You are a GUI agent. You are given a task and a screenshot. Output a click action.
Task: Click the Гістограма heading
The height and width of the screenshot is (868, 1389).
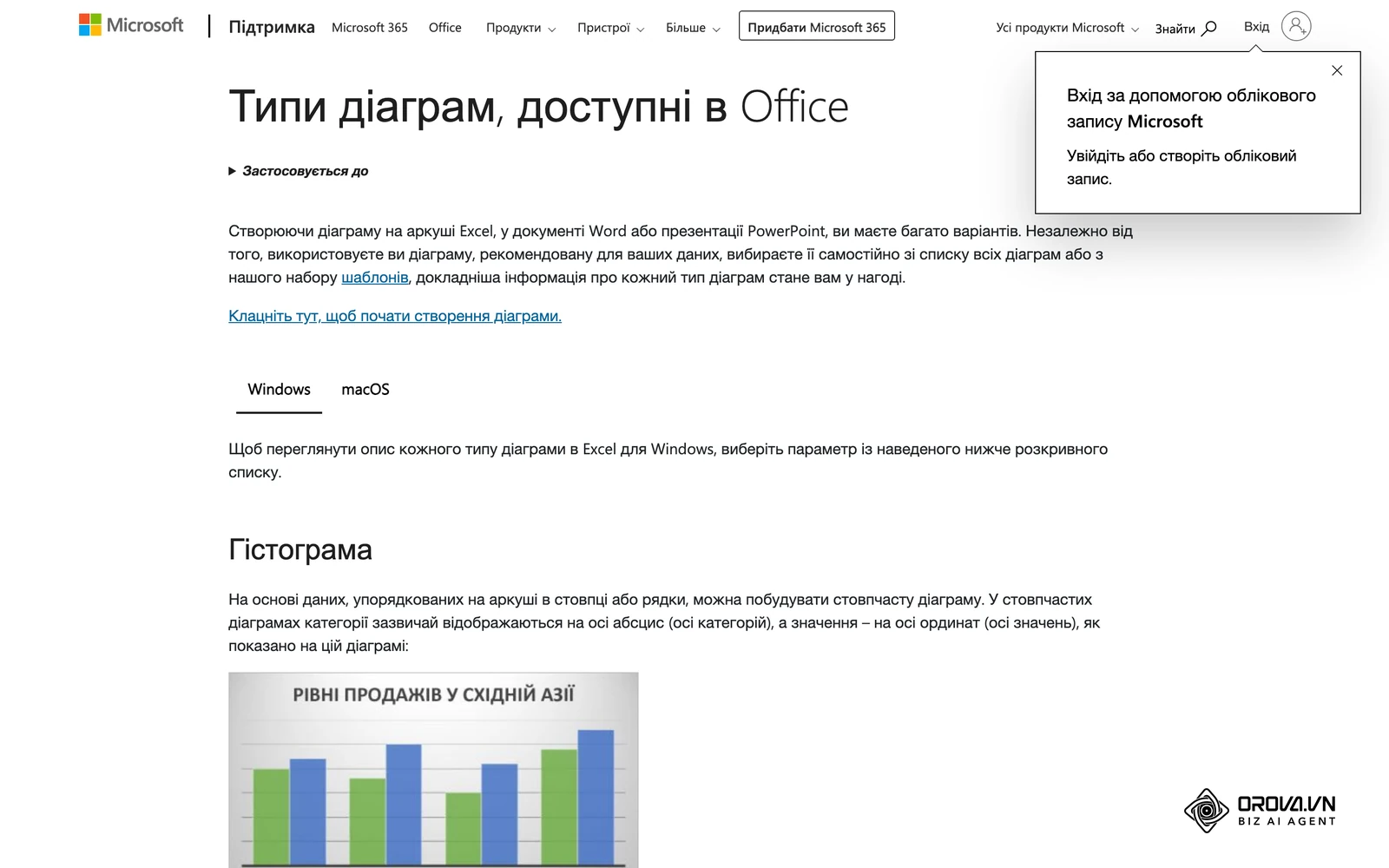(300, 549)
